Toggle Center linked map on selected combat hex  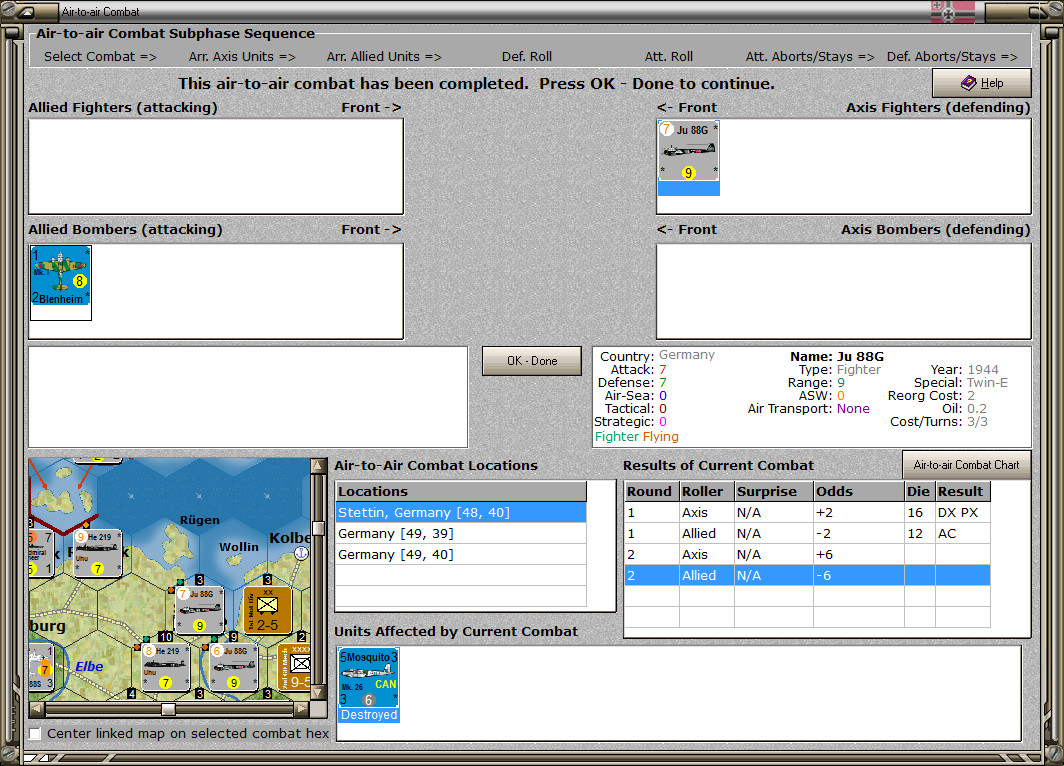tap(35, 733)
